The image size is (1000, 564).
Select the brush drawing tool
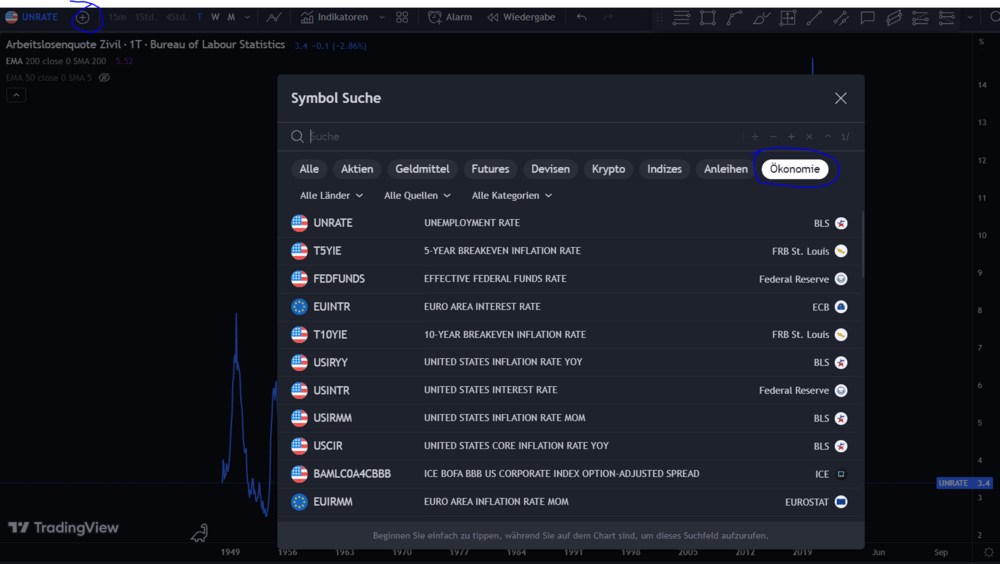click(x=761, y=18)
